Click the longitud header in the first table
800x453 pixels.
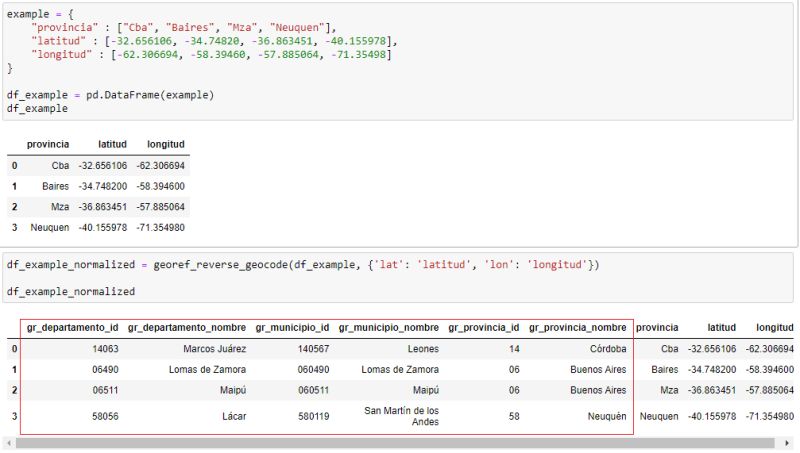[166, 144]
